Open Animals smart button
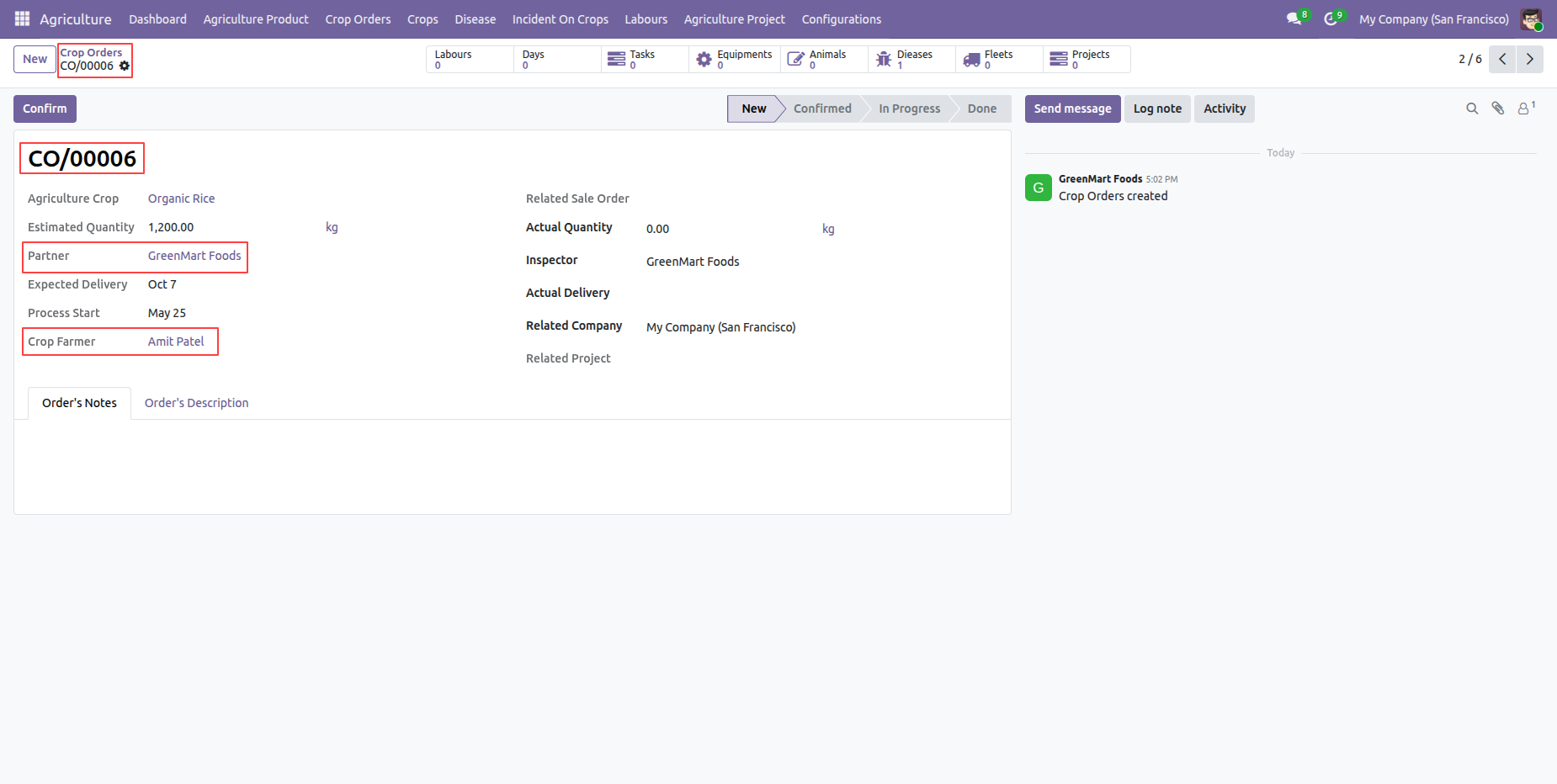This screenshot has width=1557, height=784. tap(825, 59)
